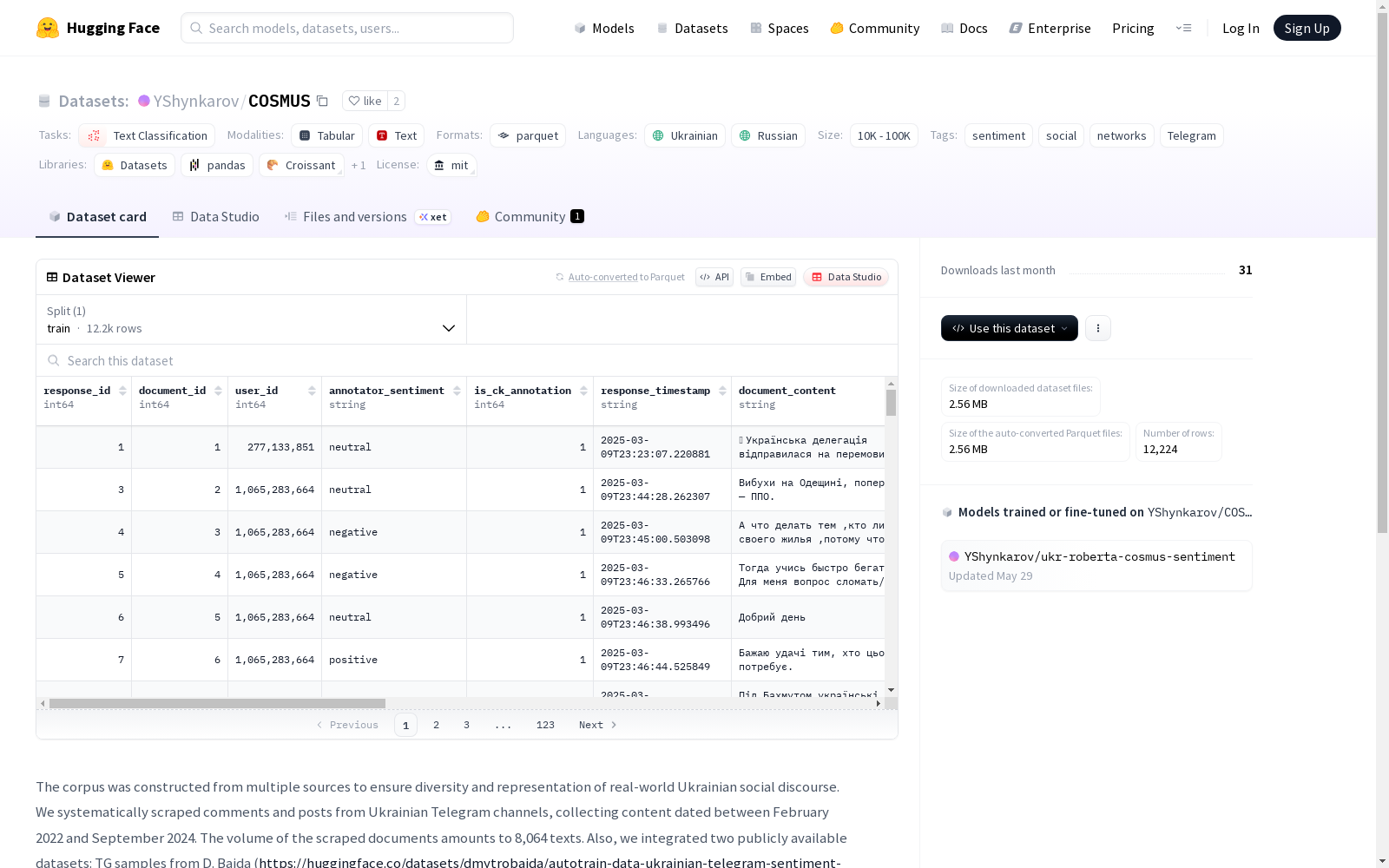Click the Ukrainian language globe icon
Screen dimensions: 1389x868
tap(658, 135)
